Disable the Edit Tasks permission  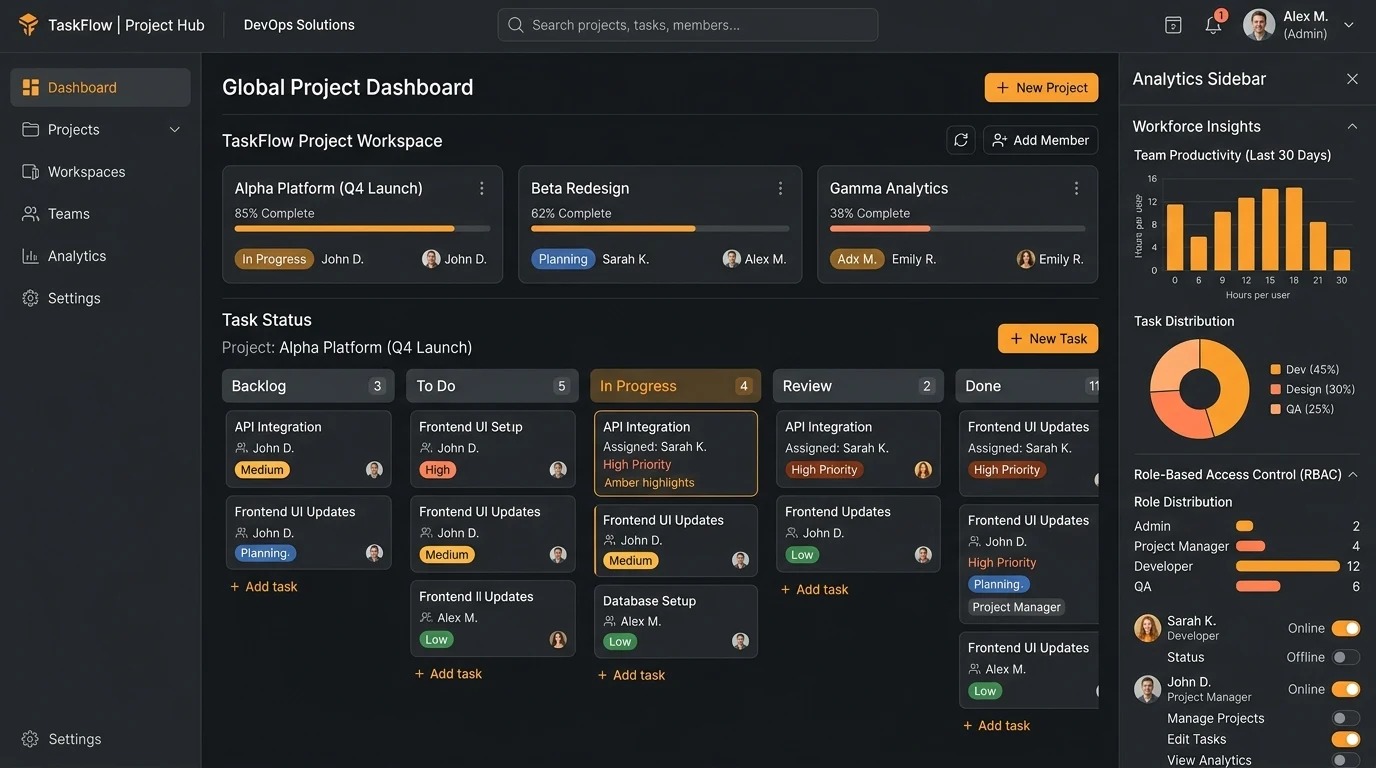[1346, 739]
